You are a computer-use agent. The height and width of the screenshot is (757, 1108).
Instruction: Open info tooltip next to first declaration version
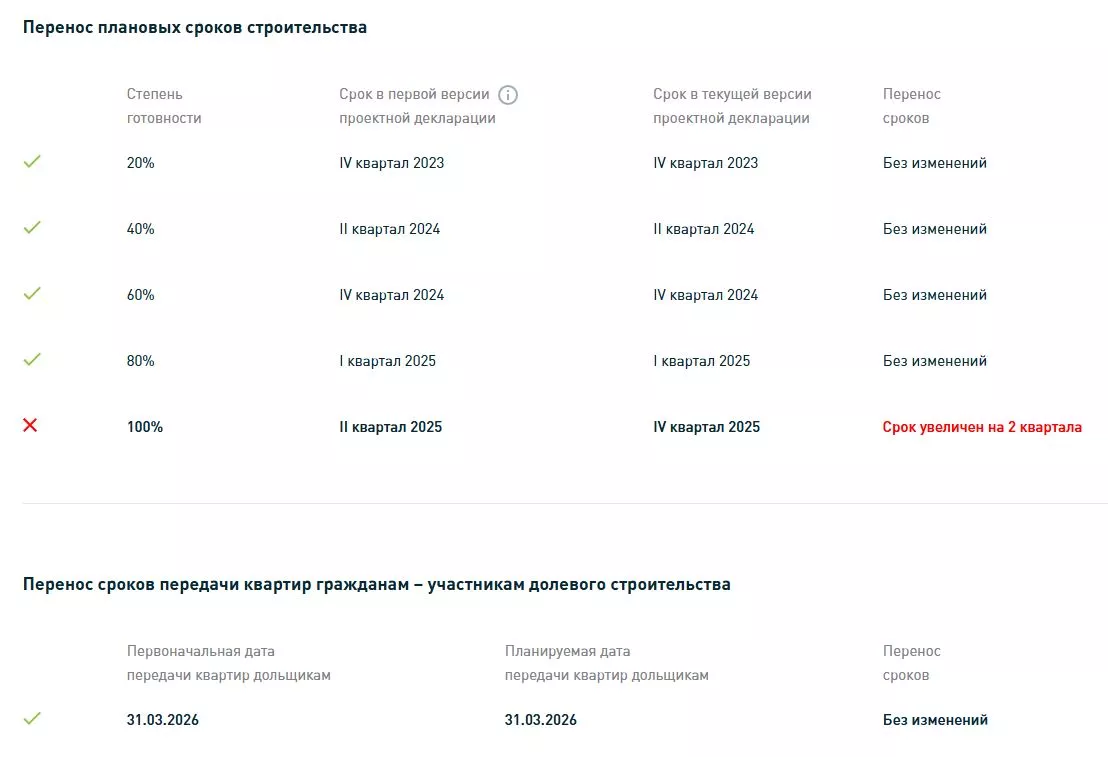[x=507, y=95]
